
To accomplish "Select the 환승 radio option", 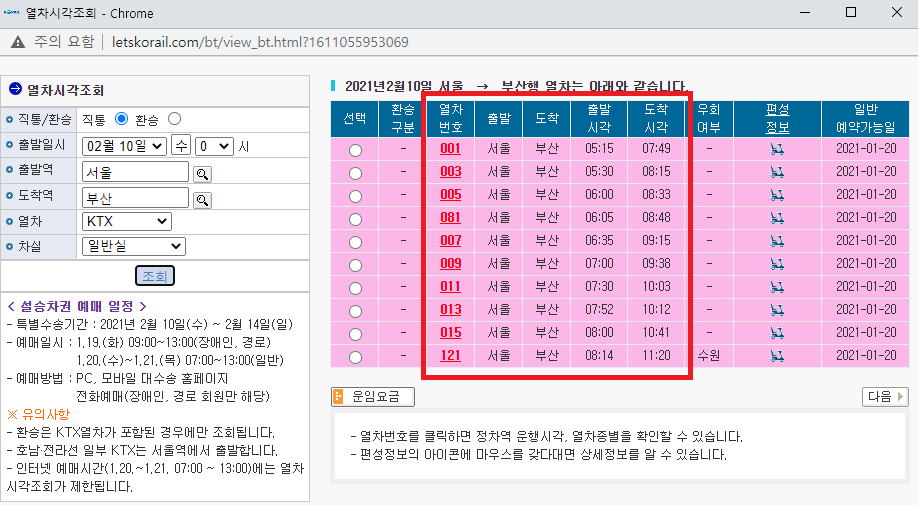I will (x=174, y=119).
